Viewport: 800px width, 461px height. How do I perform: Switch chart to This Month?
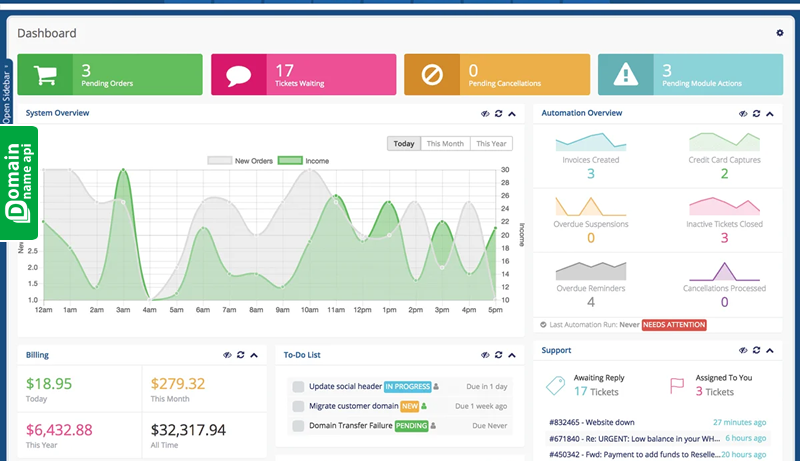pyautogui.click(x=445, y=144)
